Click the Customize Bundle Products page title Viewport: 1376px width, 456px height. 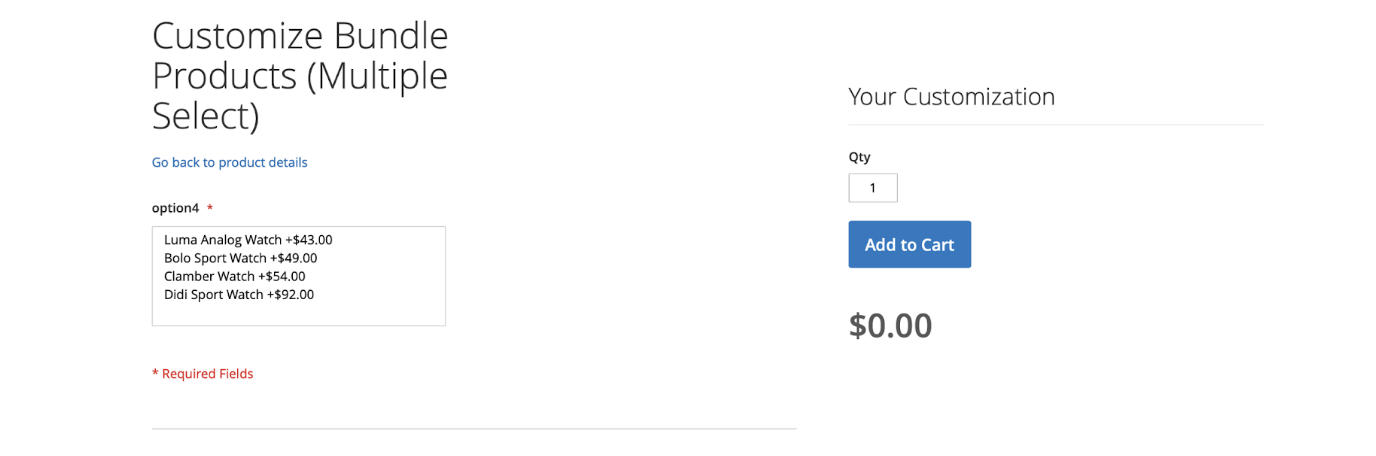[300, 76]
